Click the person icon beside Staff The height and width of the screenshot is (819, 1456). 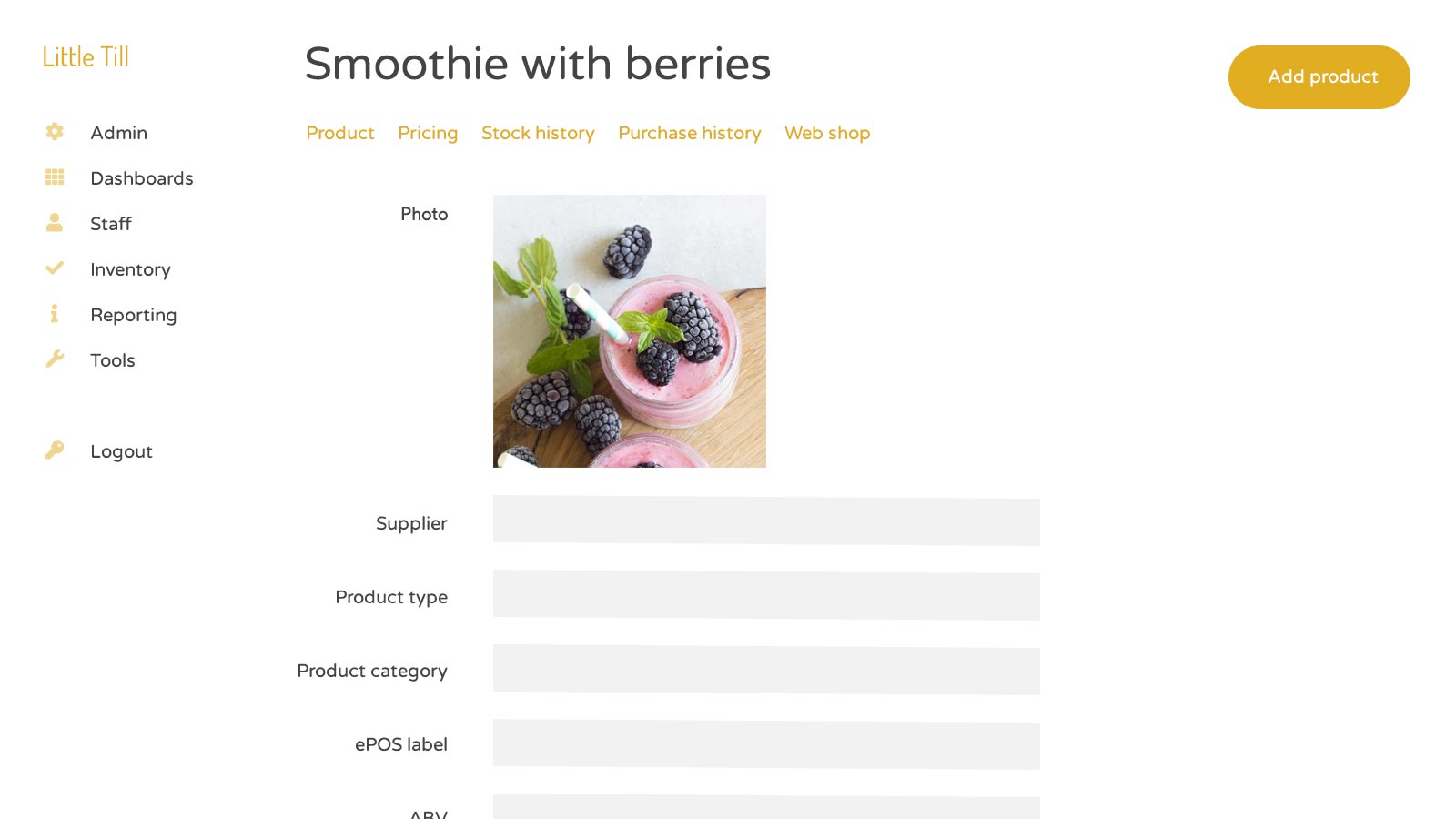coord(55,222)
